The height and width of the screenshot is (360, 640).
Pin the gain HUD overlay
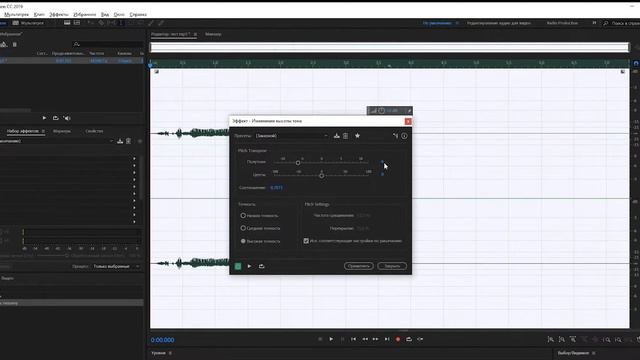pos(409,111)
